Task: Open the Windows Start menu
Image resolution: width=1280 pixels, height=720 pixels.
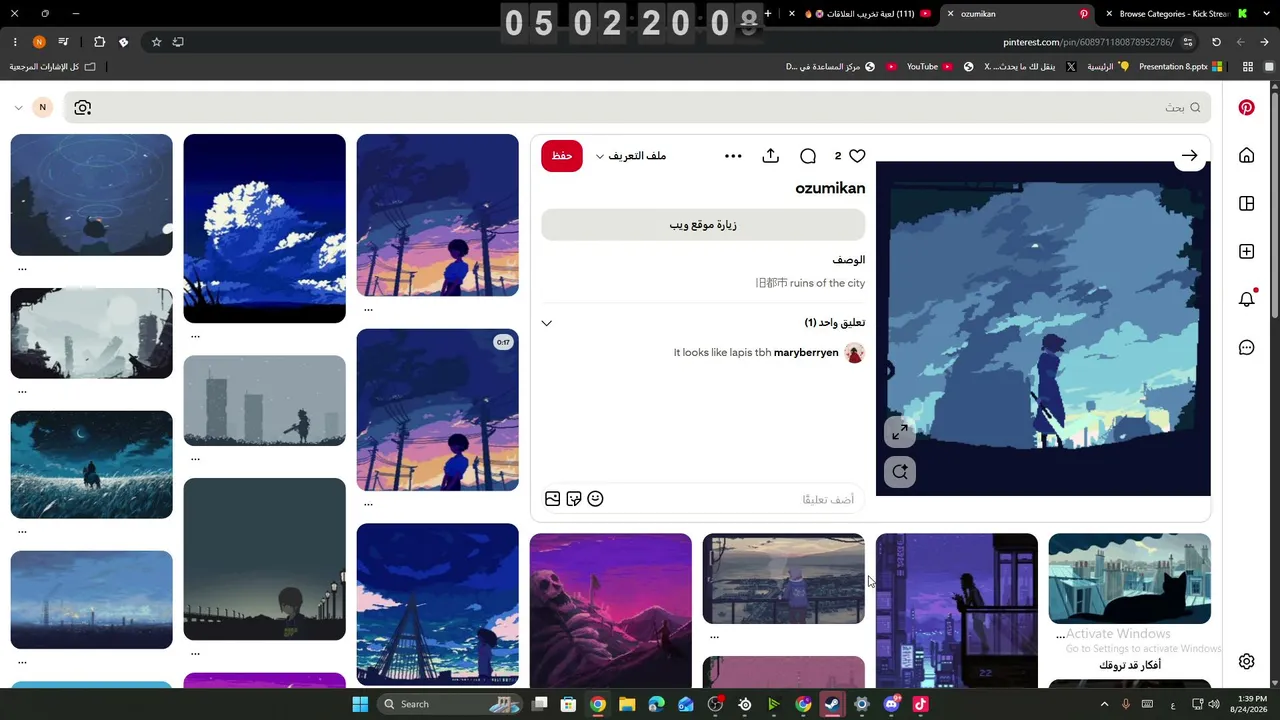Action: [x=360, y=704]
